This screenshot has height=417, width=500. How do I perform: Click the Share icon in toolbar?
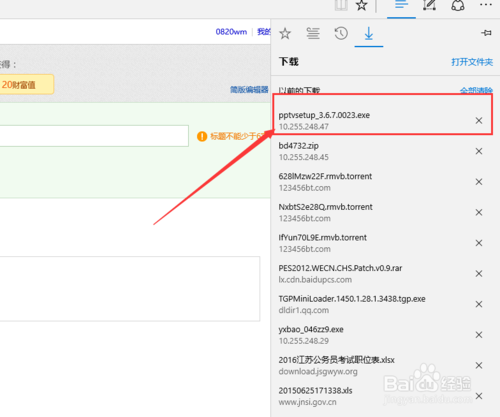[458, 5]
